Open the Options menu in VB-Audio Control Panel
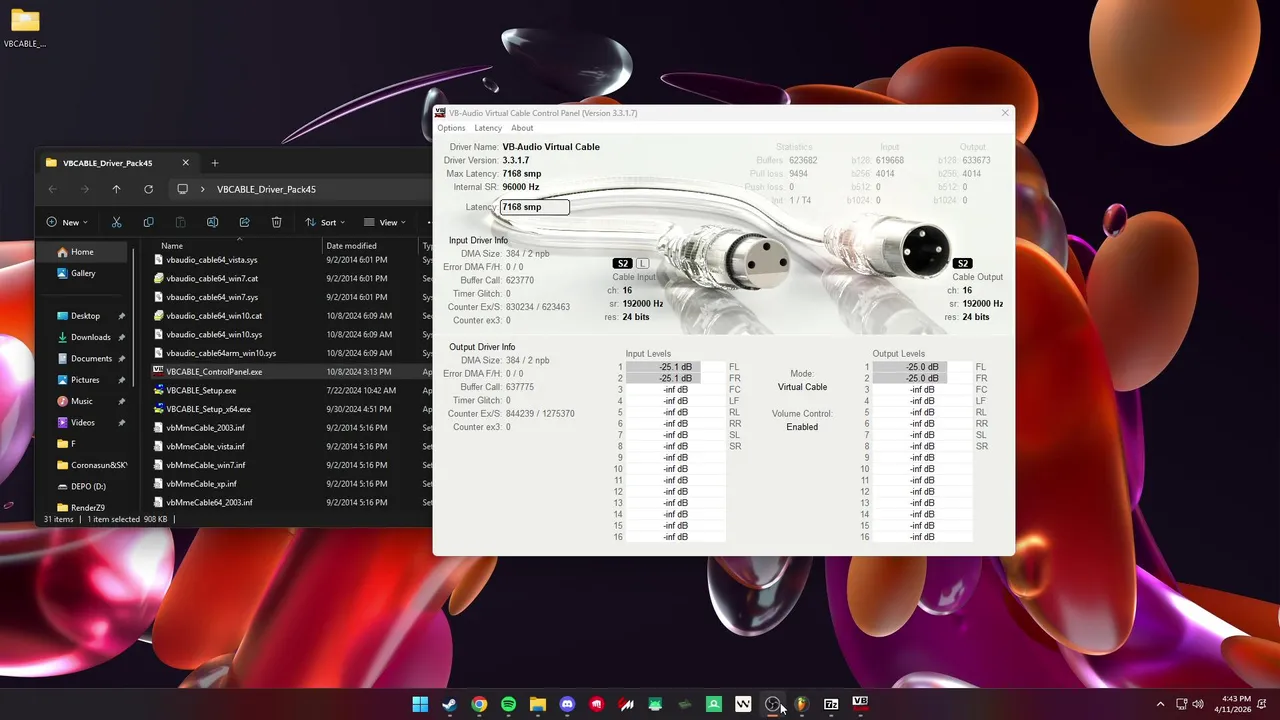The height and width of the screenshot is (720, 1280). [451, 128]
